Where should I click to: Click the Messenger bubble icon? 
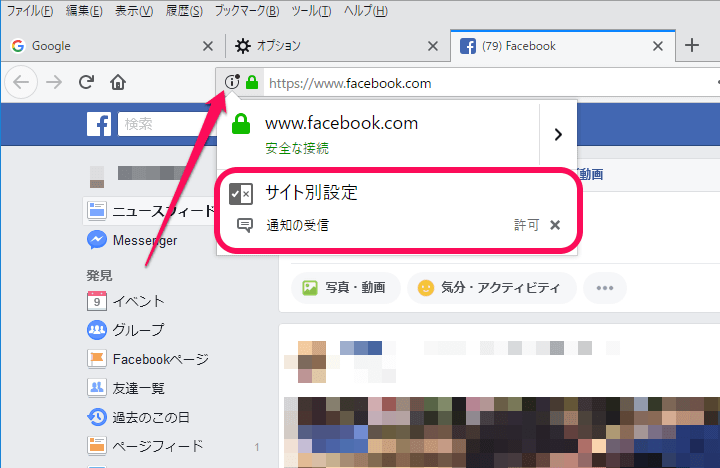point(97,240)
